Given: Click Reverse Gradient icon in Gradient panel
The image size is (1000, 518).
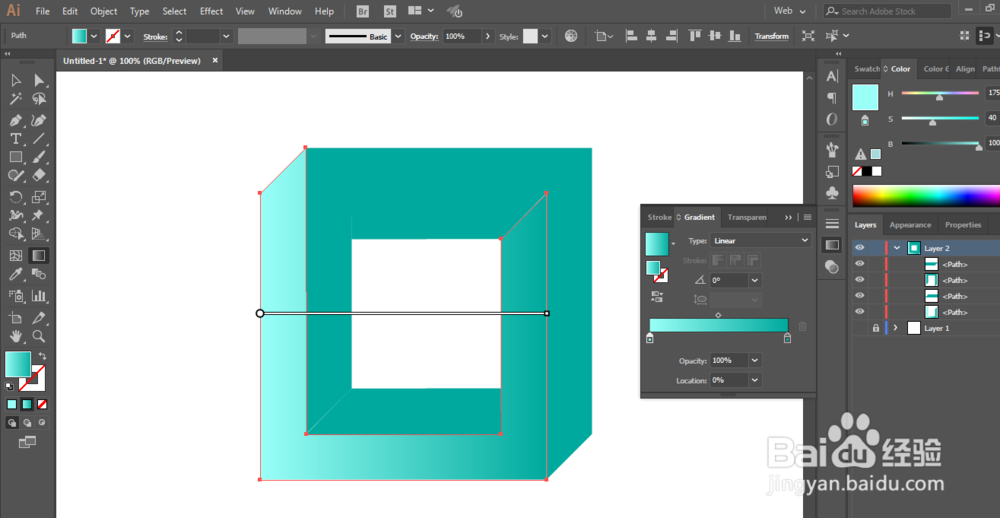Looking at the screenshot, I should 655,296.
